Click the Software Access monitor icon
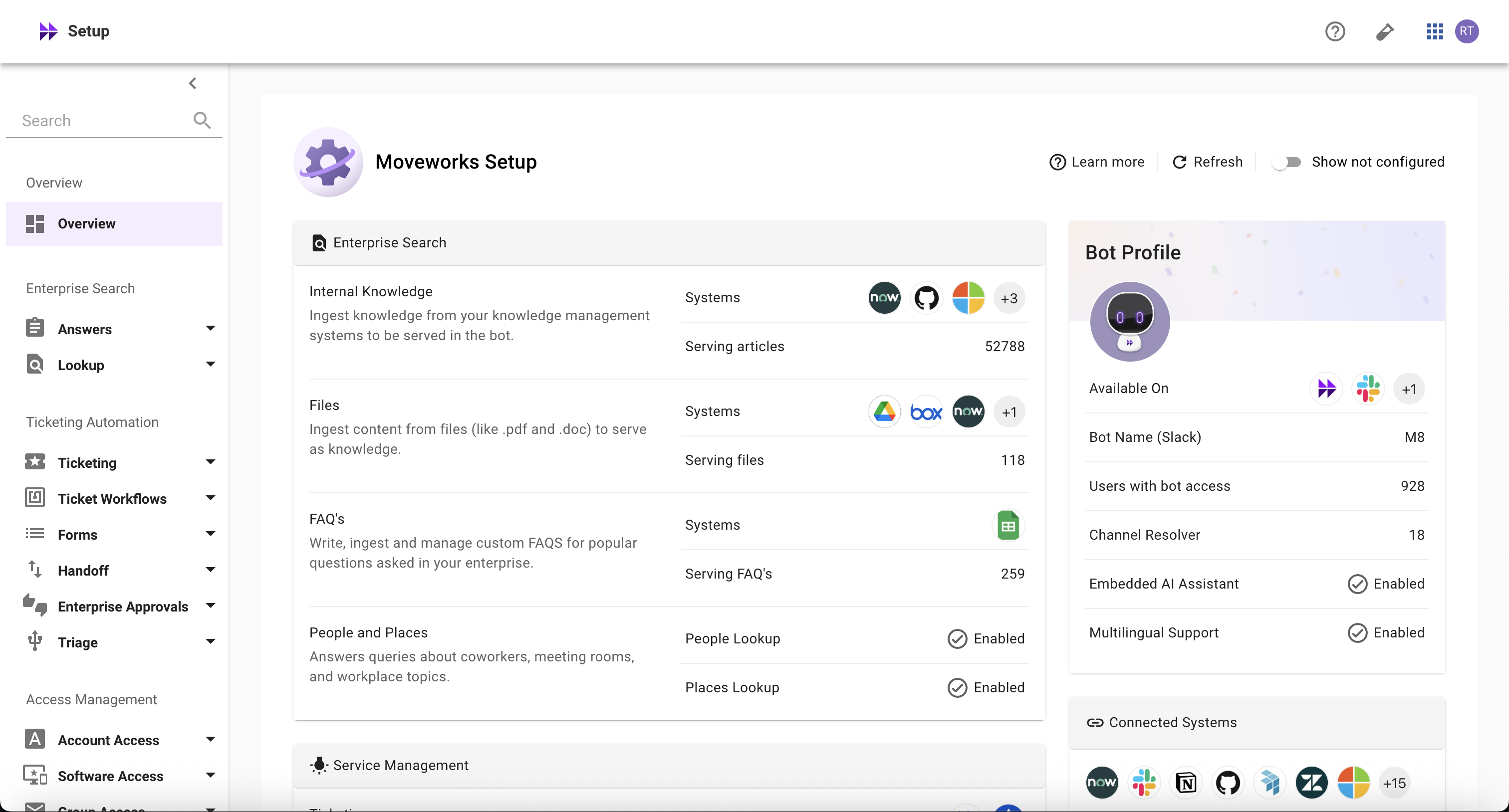The height and width of the screenshot is (812, 1509). click(35, 775)
